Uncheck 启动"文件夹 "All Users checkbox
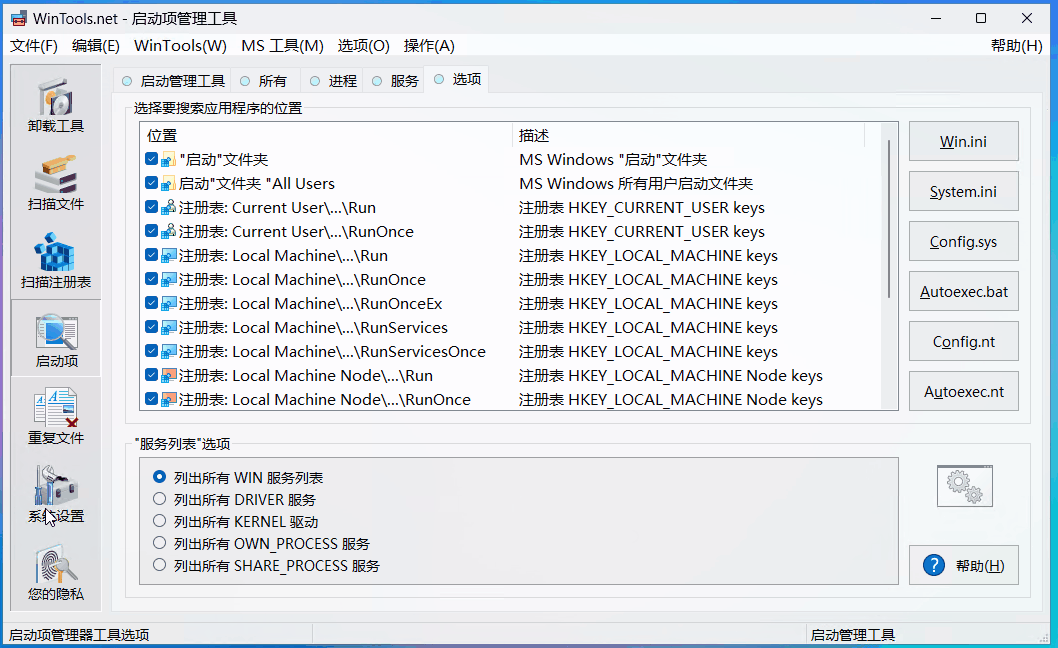This screenshot has height=648, width=1058. (x=151, y=183)
